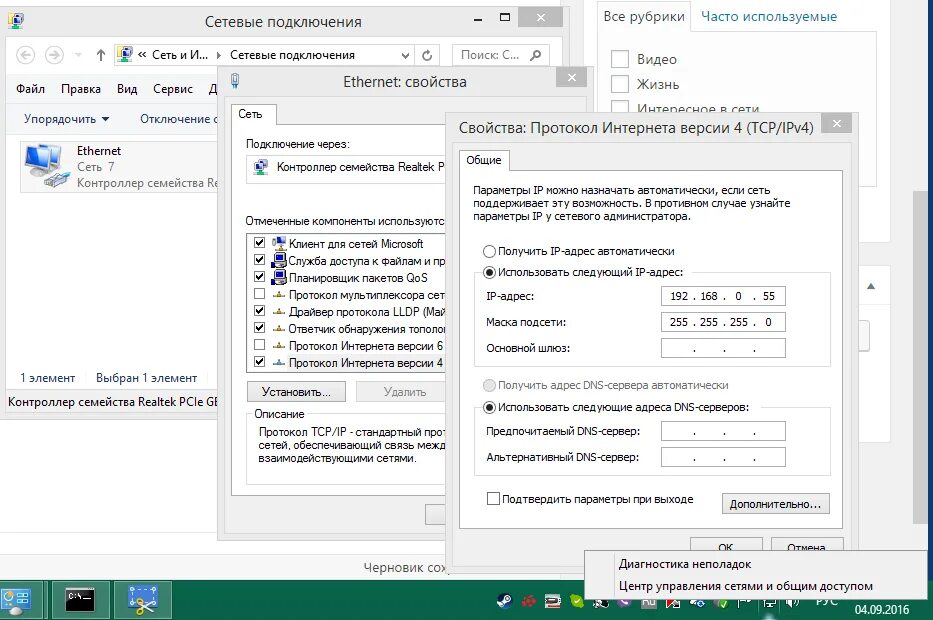Screen dimensions: 933x620
Task: Collapse the panel with up arrow
Action: (871, 286)
